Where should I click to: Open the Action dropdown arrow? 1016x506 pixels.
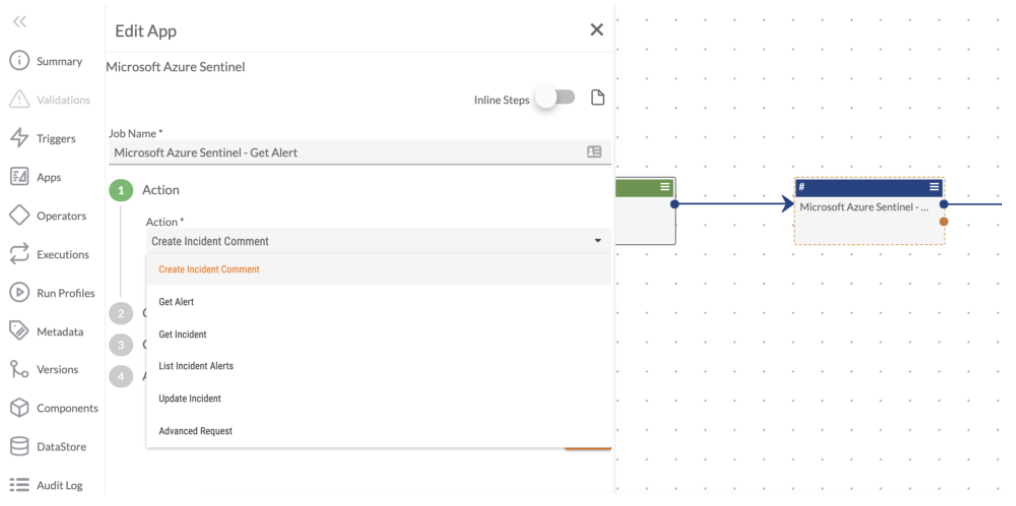(x=597, y=241)
